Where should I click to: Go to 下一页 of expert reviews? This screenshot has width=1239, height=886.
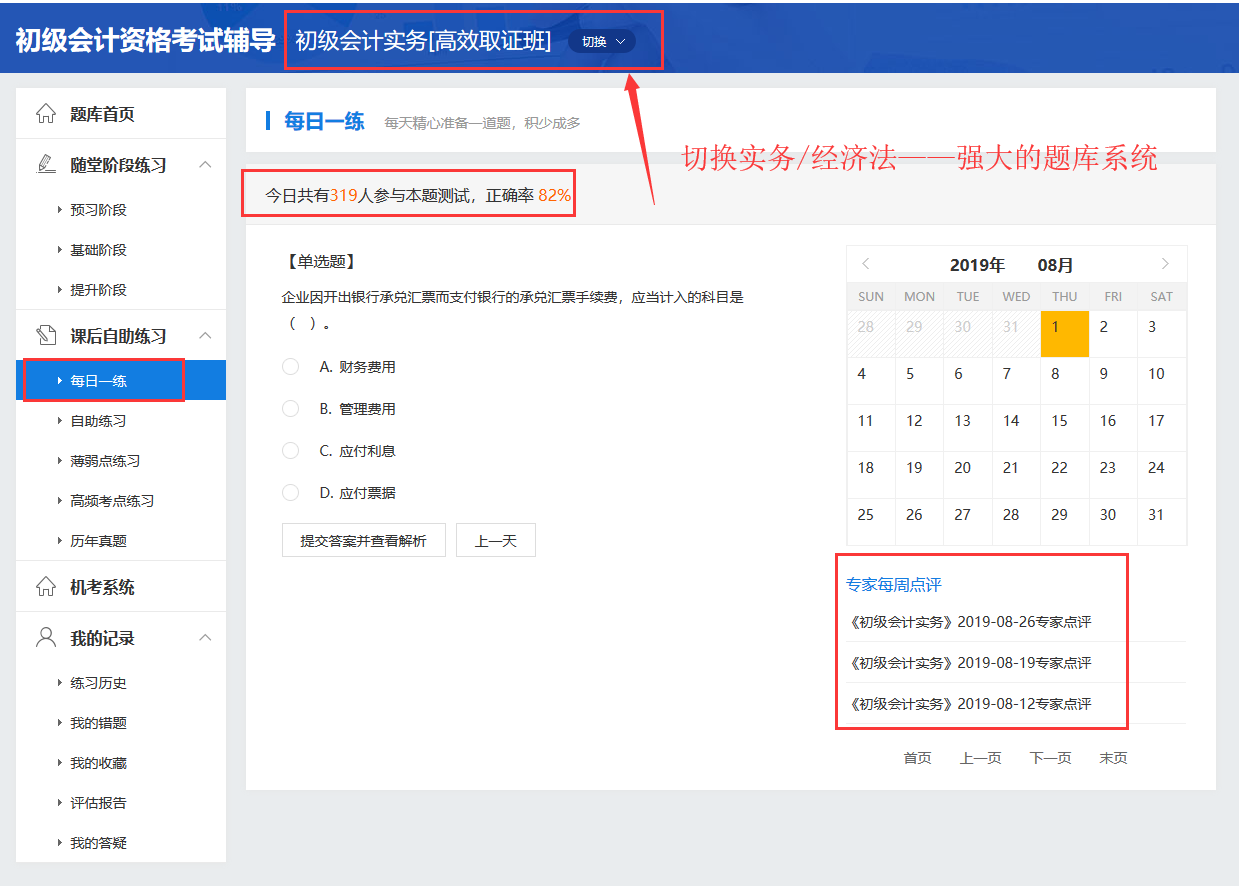point(1050,758)
